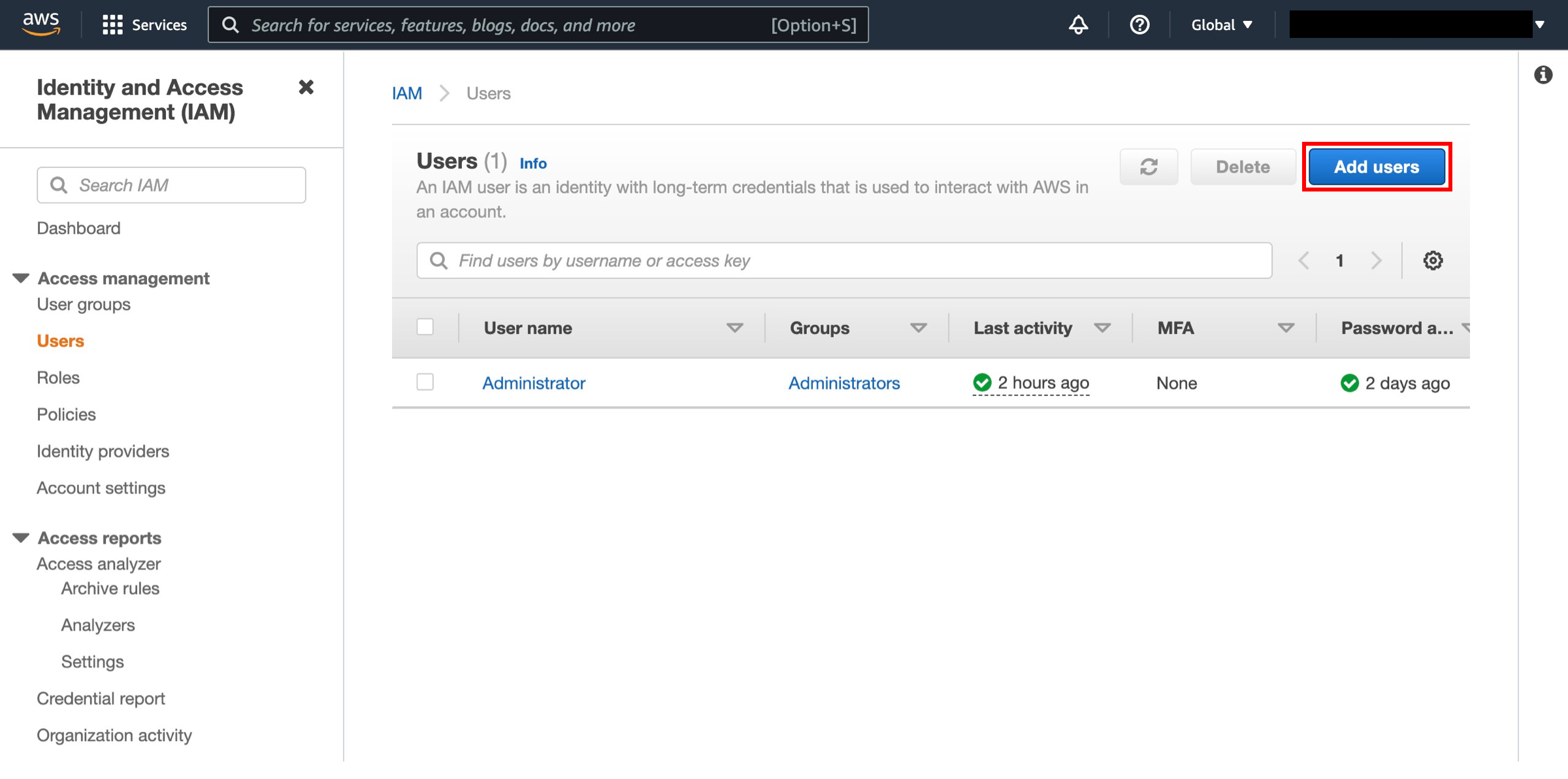Sort by Last activity column arrow
Image resolution: width=1568 pixels, height=779 pixels.
click(1102, 328)
